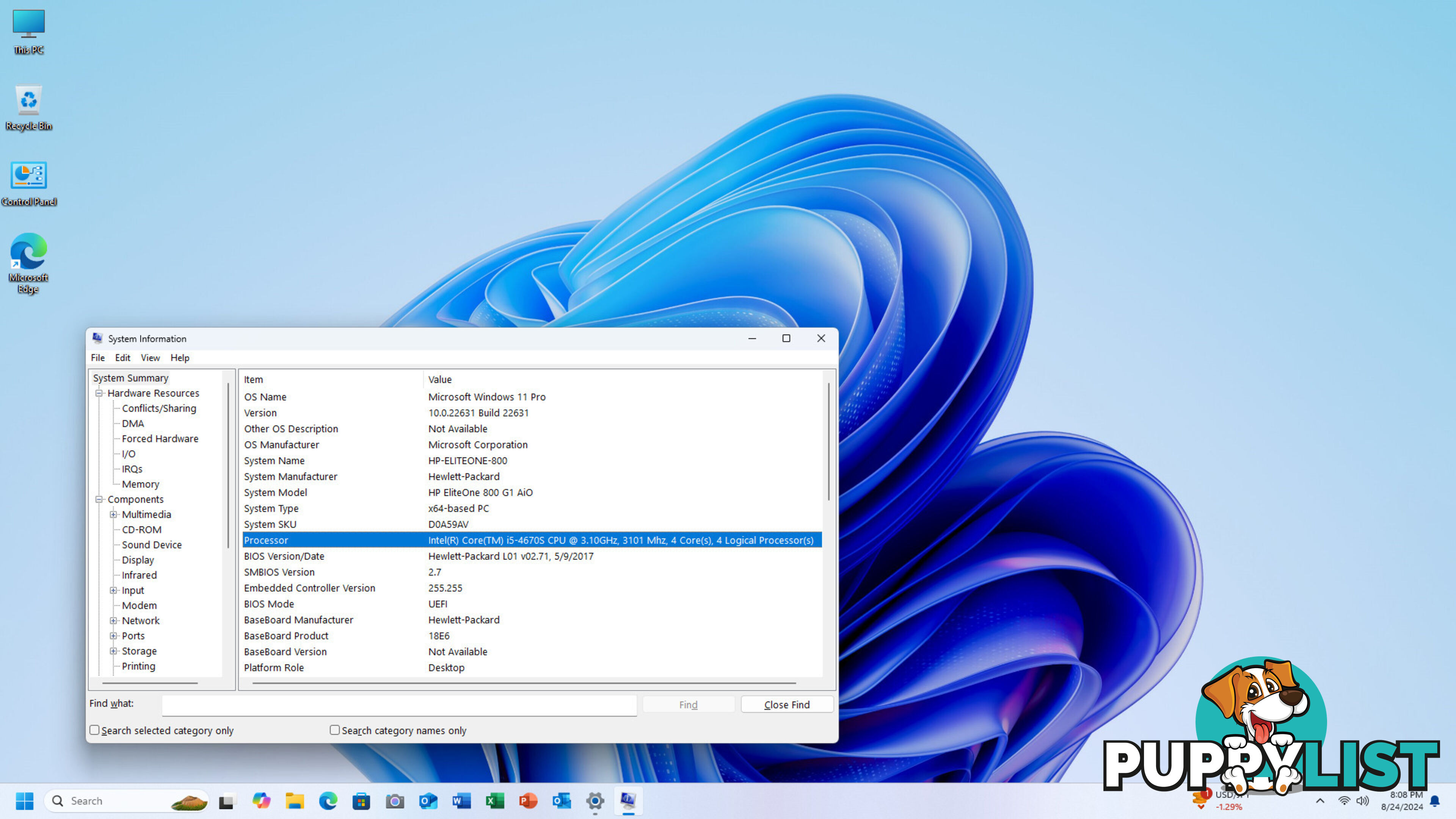Open new Outlook from the taskbar

[428, 801]
